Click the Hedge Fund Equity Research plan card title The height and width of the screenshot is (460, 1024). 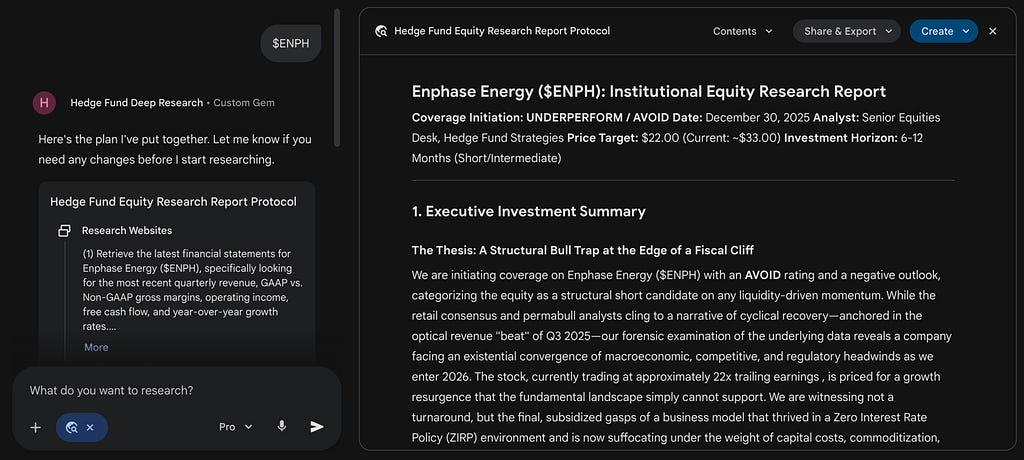click(x=173, y=202)
